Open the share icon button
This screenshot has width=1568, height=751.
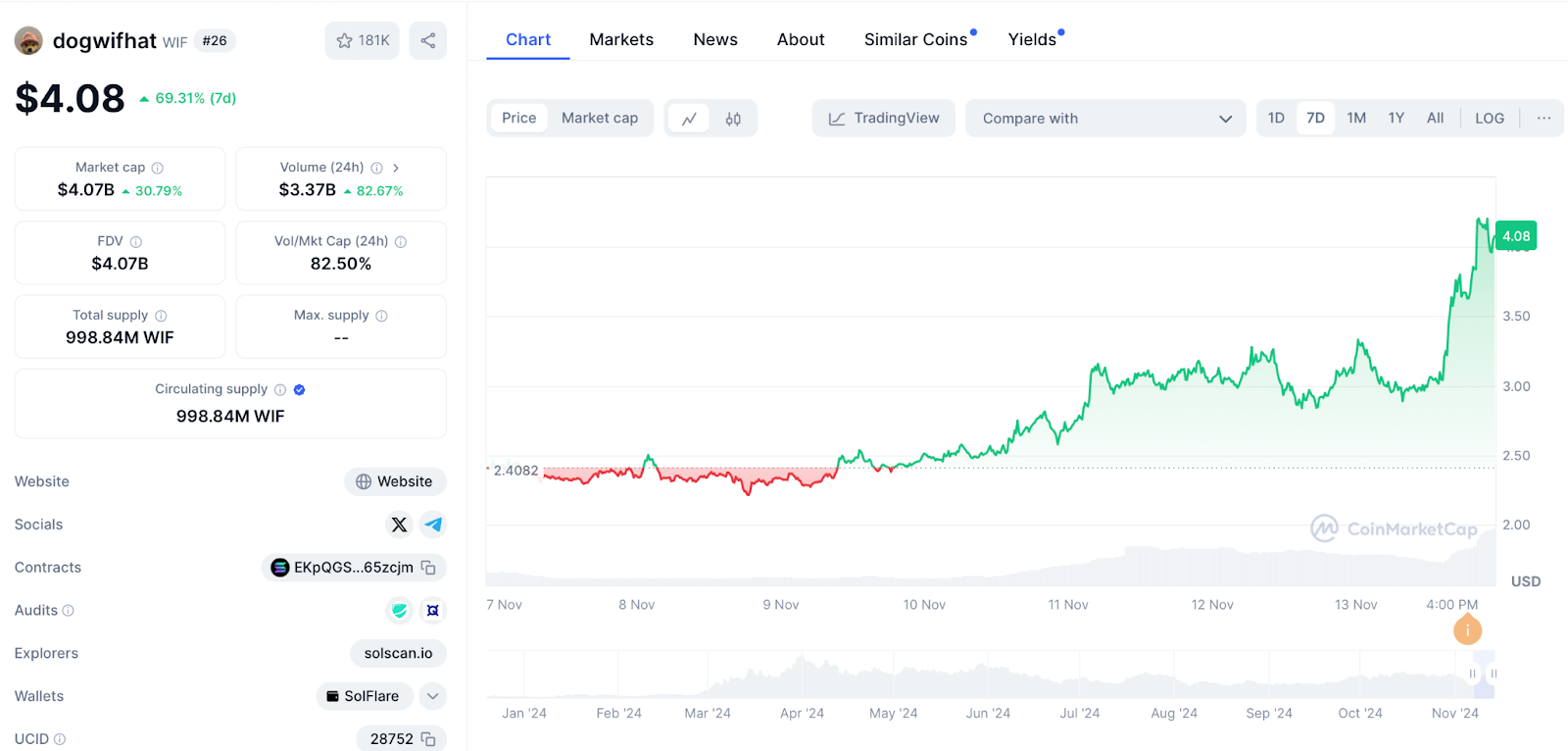[x=428, y=40]
